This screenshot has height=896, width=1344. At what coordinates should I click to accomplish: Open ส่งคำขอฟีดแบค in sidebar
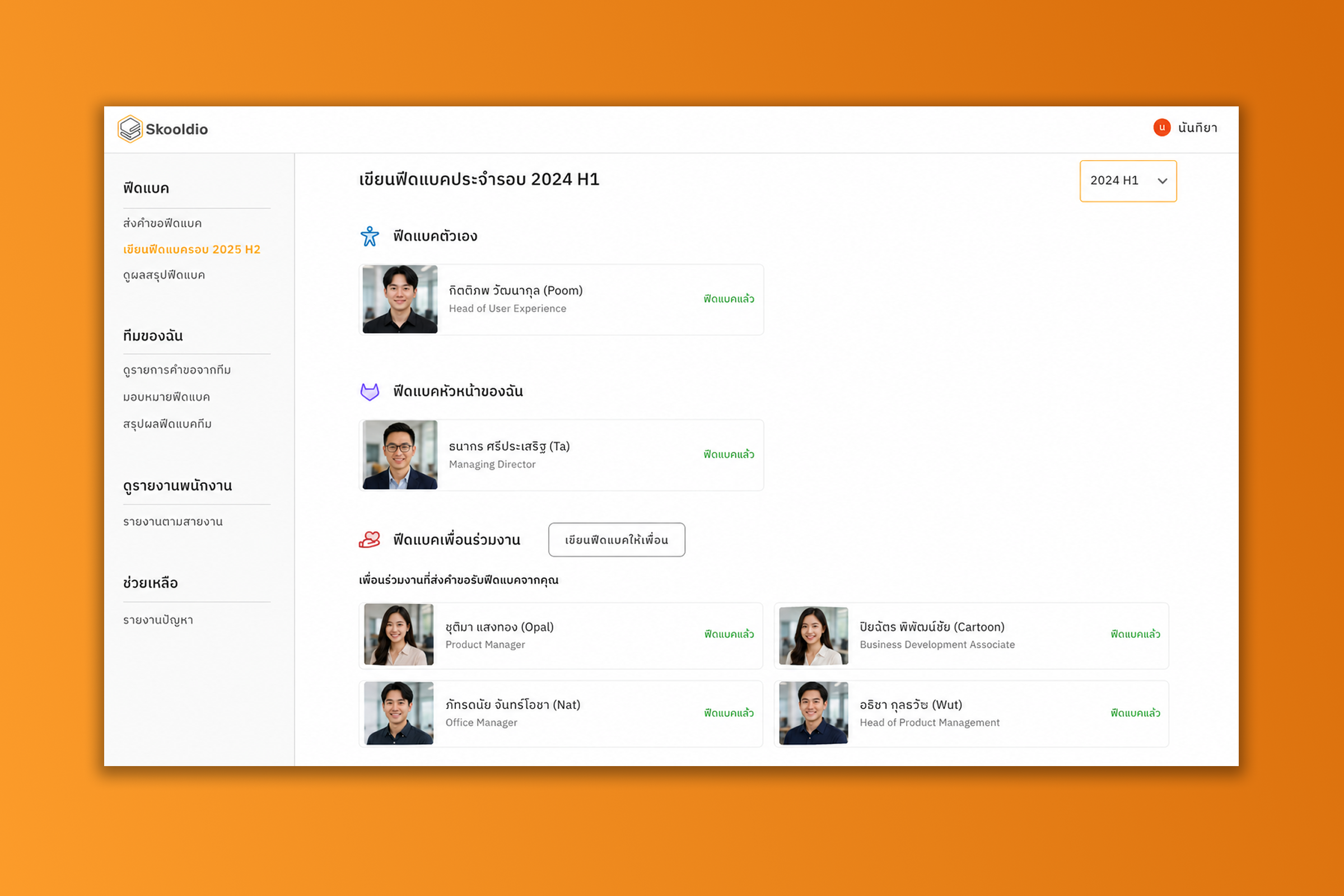(162, 223)
